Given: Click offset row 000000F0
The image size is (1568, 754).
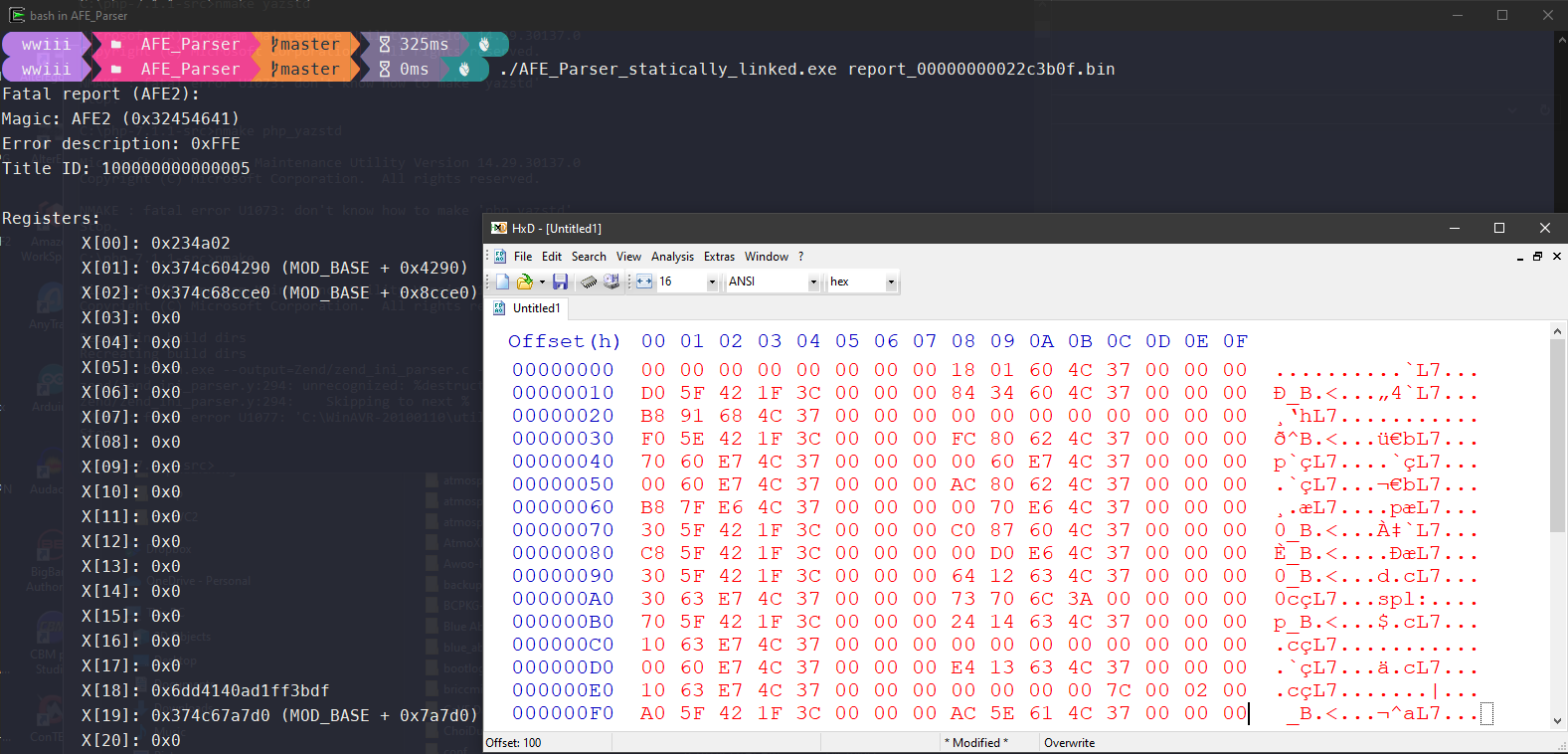Looking at the screenshot, I should 563,713.
